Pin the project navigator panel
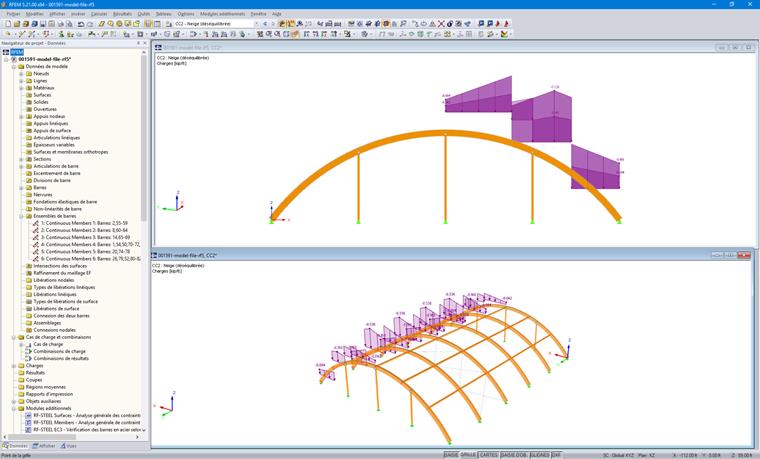The image size is (760, 459). pyautogui.click(x=138, y=43)
